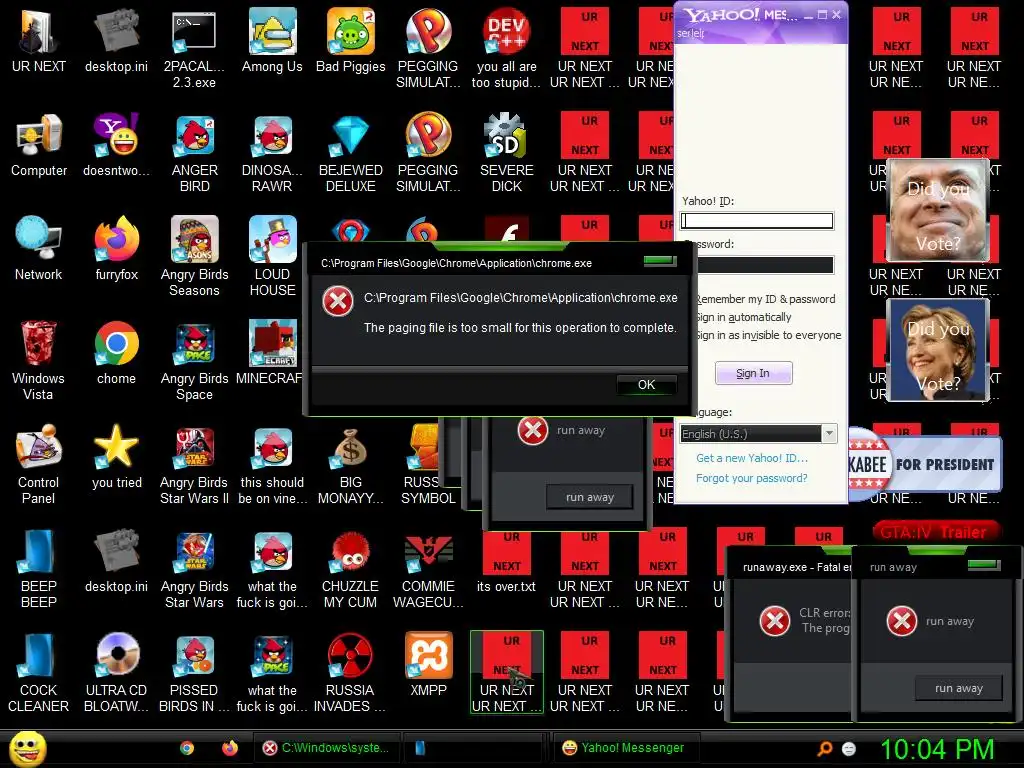
Task: Toggle Remember my ID & password option
Action: coord(766,299)
